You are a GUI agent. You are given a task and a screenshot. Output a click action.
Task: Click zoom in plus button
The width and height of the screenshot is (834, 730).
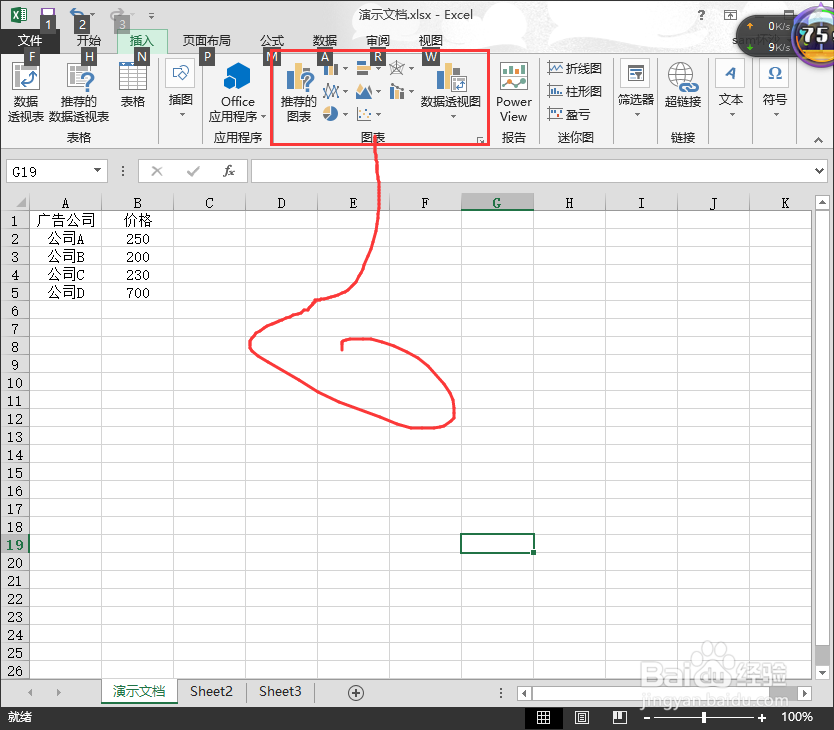(x=762, y=718)
